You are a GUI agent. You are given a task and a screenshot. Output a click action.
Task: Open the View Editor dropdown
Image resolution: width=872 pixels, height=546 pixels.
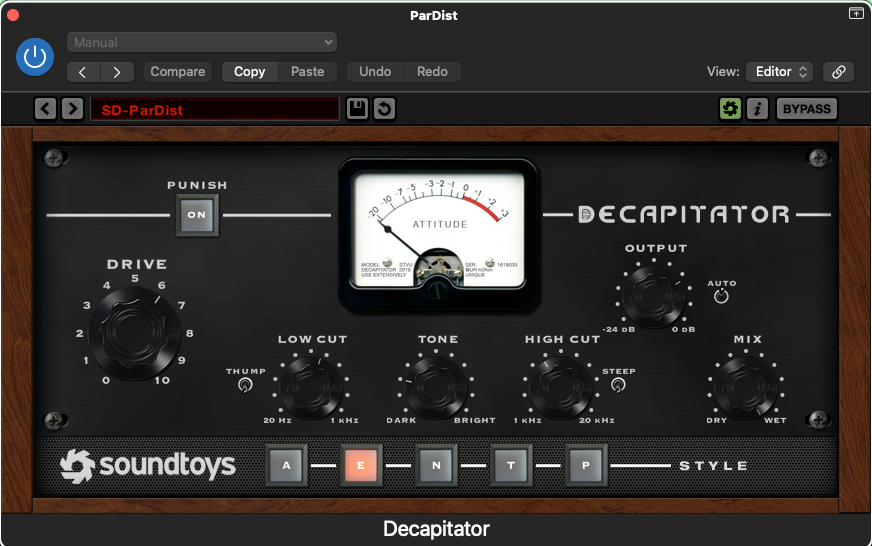[x=780, y=72]
